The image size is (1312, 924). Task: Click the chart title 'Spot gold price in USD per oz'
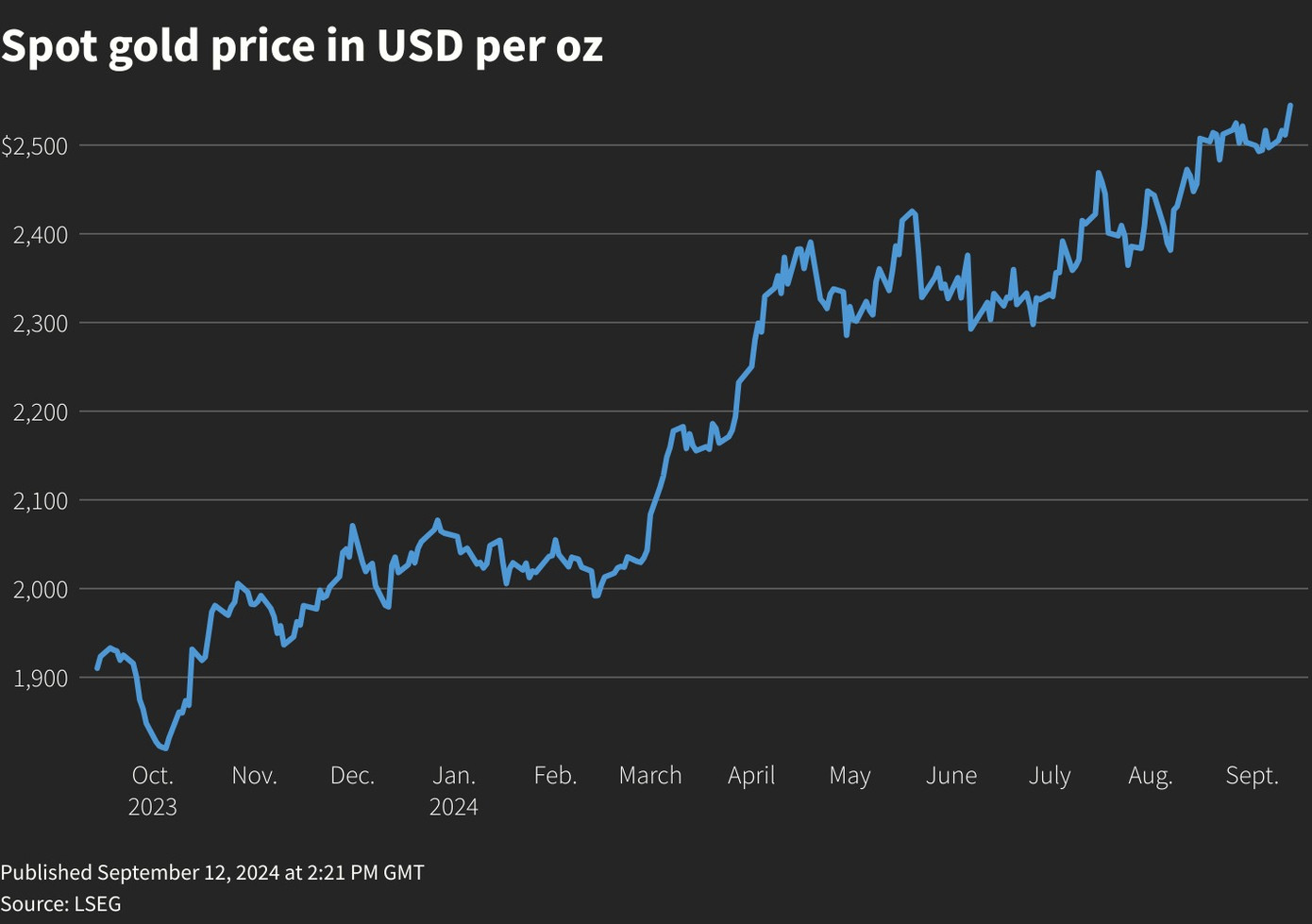[302, 46]
